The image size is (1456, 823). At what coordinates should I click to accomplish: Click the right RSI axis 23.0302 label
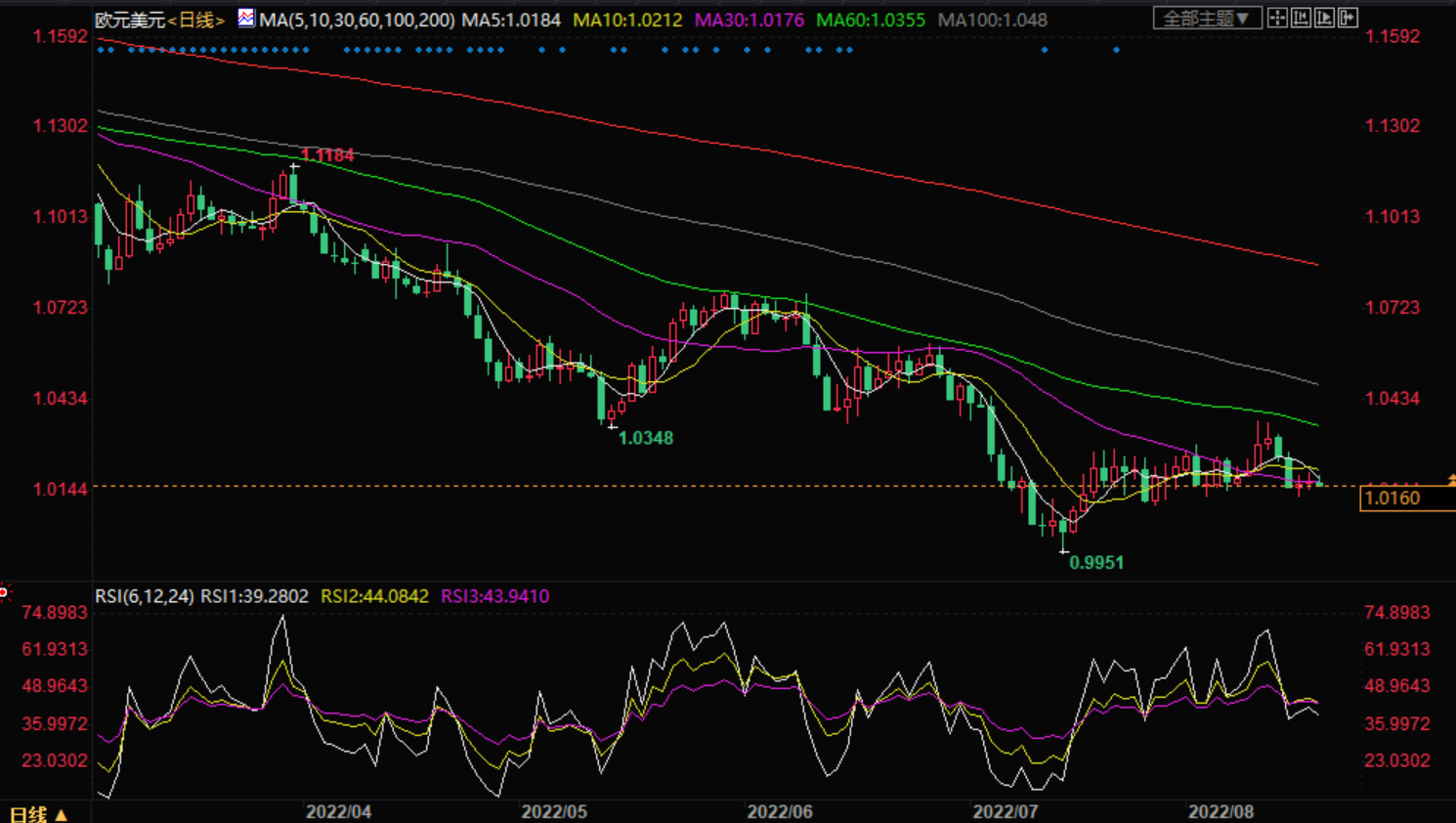[1397, 760]
